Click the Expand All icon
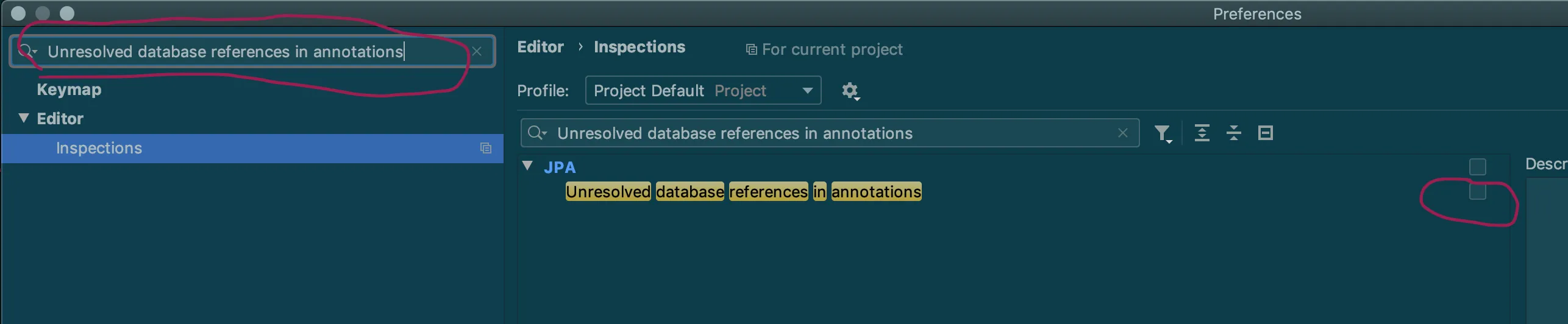This screenshot has height=324, width=1568. [1202, 133]
